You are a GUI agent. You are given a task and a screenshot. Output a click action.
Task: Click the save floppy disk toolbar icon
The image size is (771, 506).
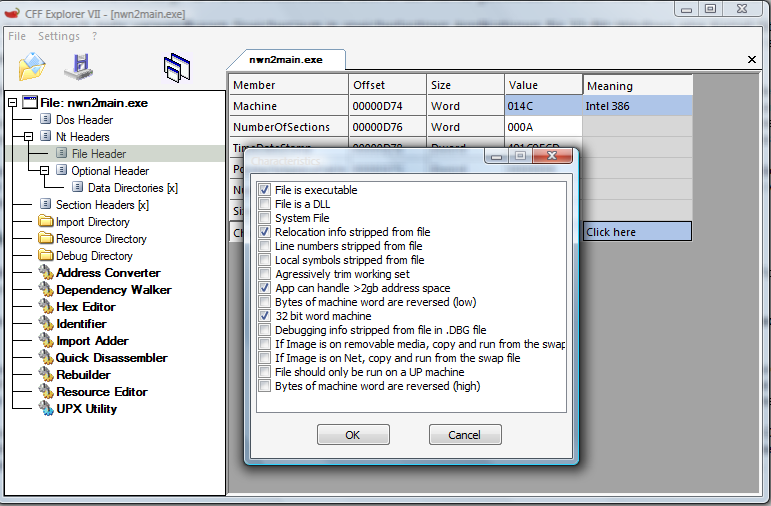click(79, 66)
